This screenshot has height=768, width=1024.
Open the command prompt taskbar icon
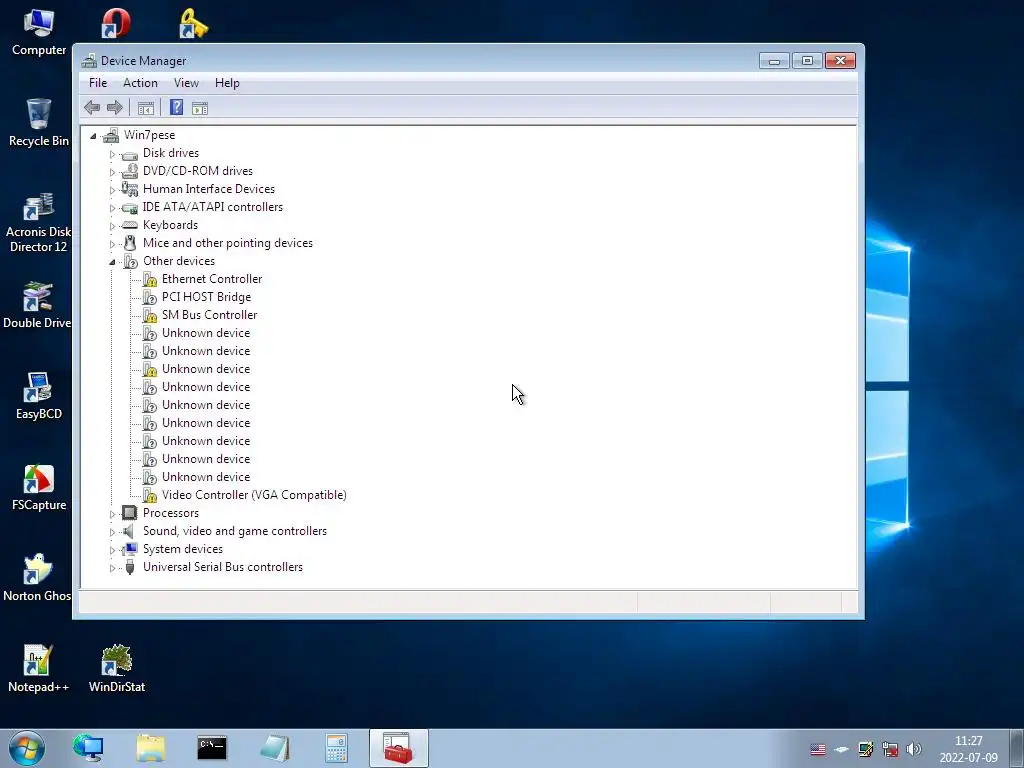point(212,748)
